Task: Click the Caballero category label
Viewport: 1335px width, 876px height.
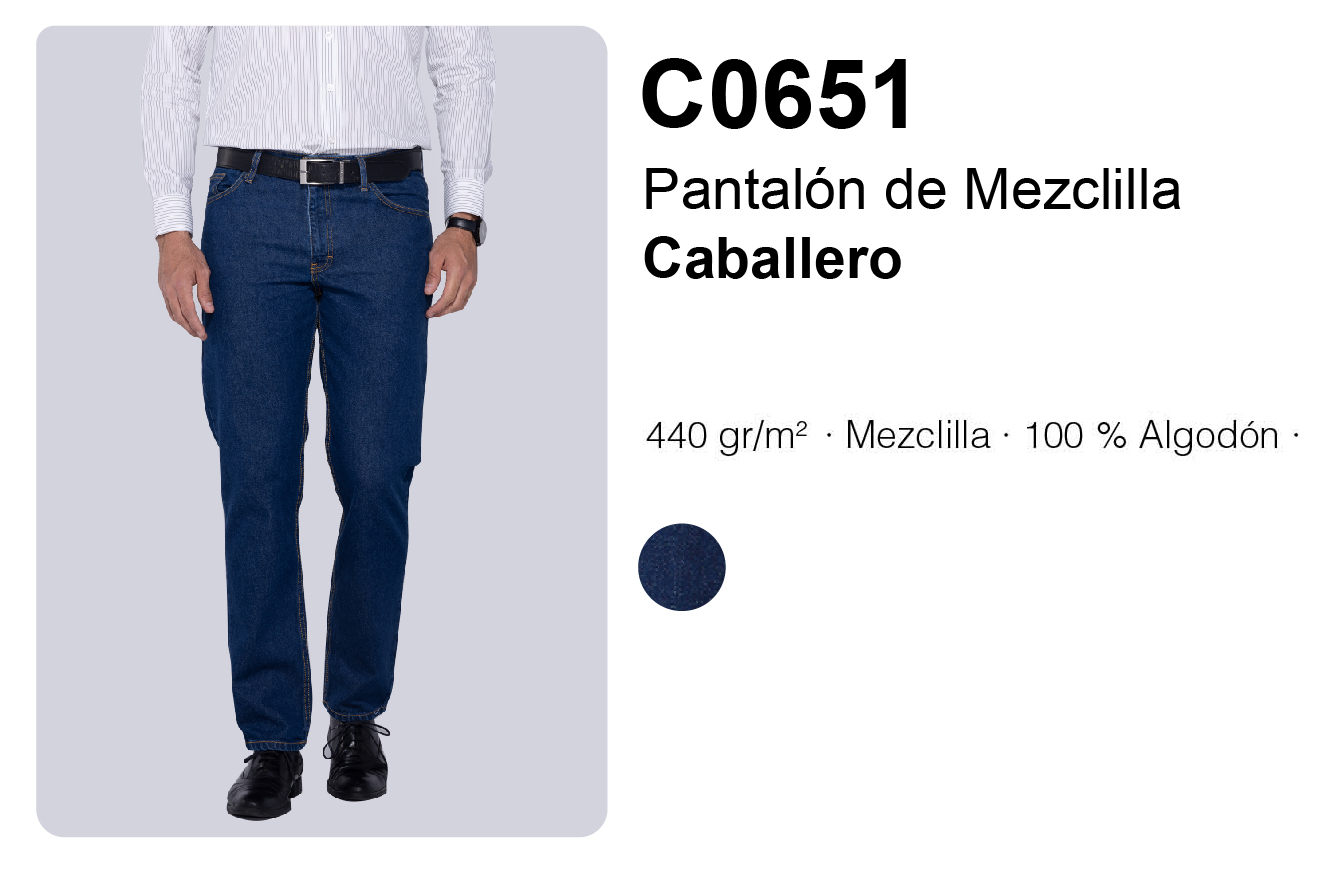Action: tap(772, 259)
